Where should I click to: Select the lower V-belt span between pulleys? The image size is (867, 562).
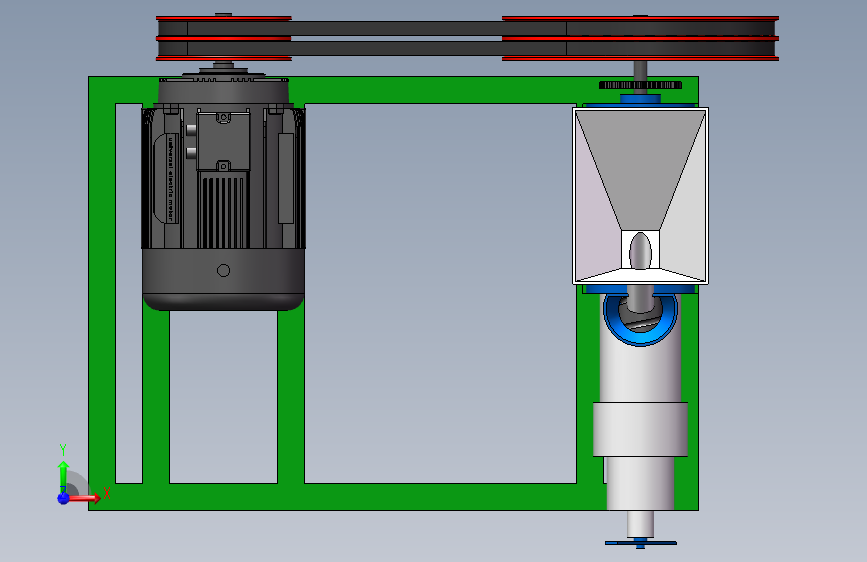click(x=396, y=48)
